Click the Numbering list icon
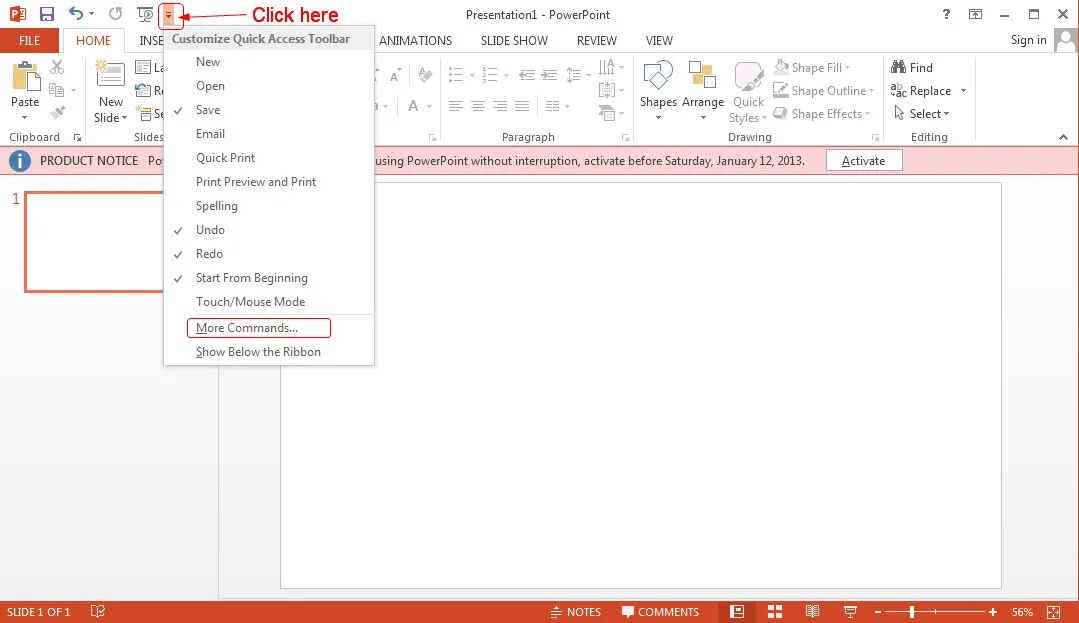Viewport: 1079px width, 623px height. 490,74
